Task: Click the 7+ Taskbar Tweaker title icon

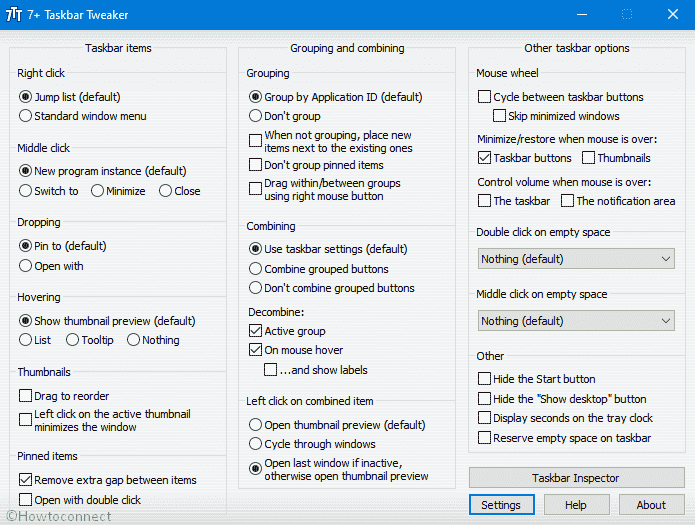Action: pos(14,15)
